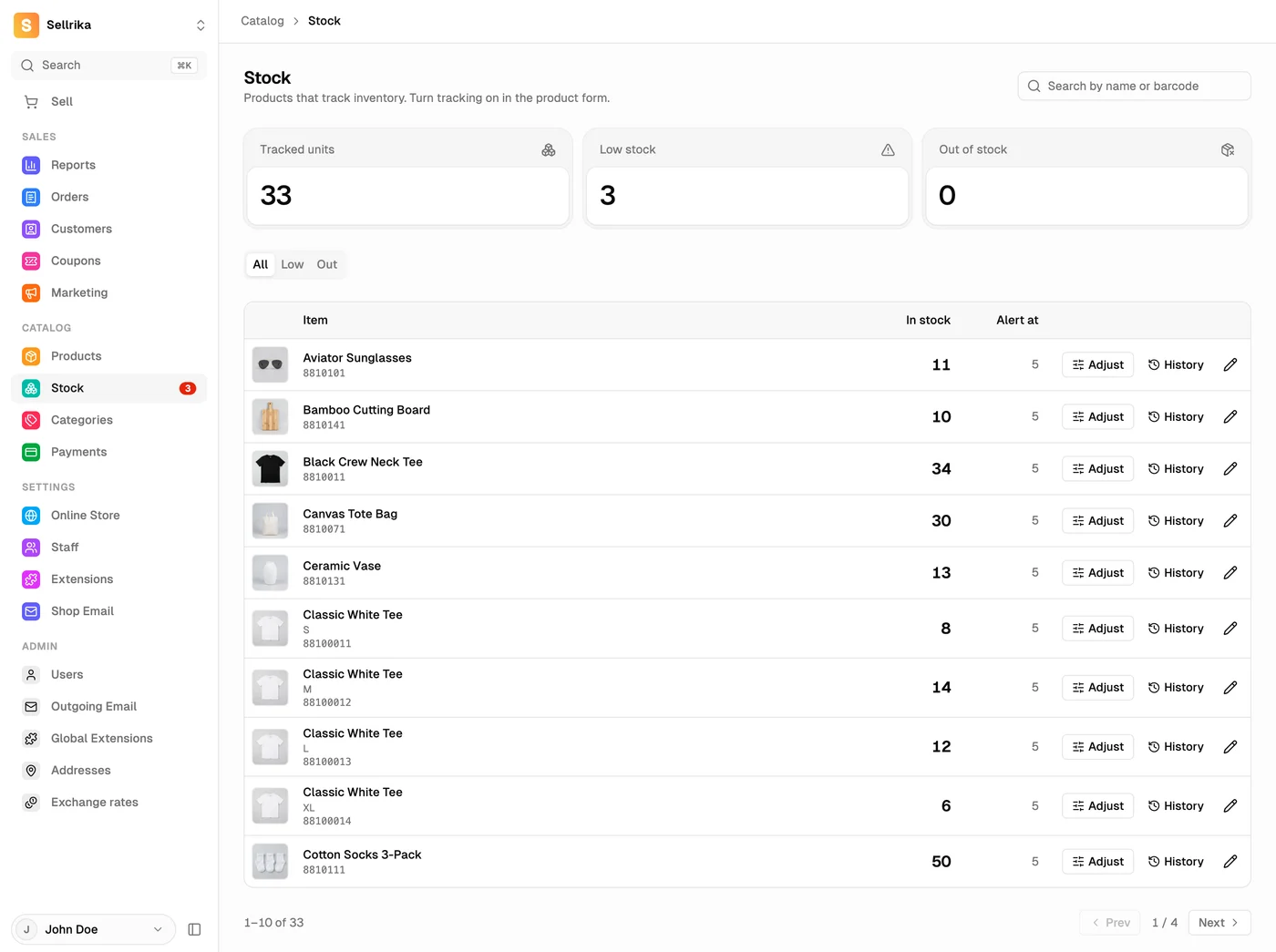1276x952 pixels.
Task: Collapse the sidebar using panel icon
Action: (194, 929)
